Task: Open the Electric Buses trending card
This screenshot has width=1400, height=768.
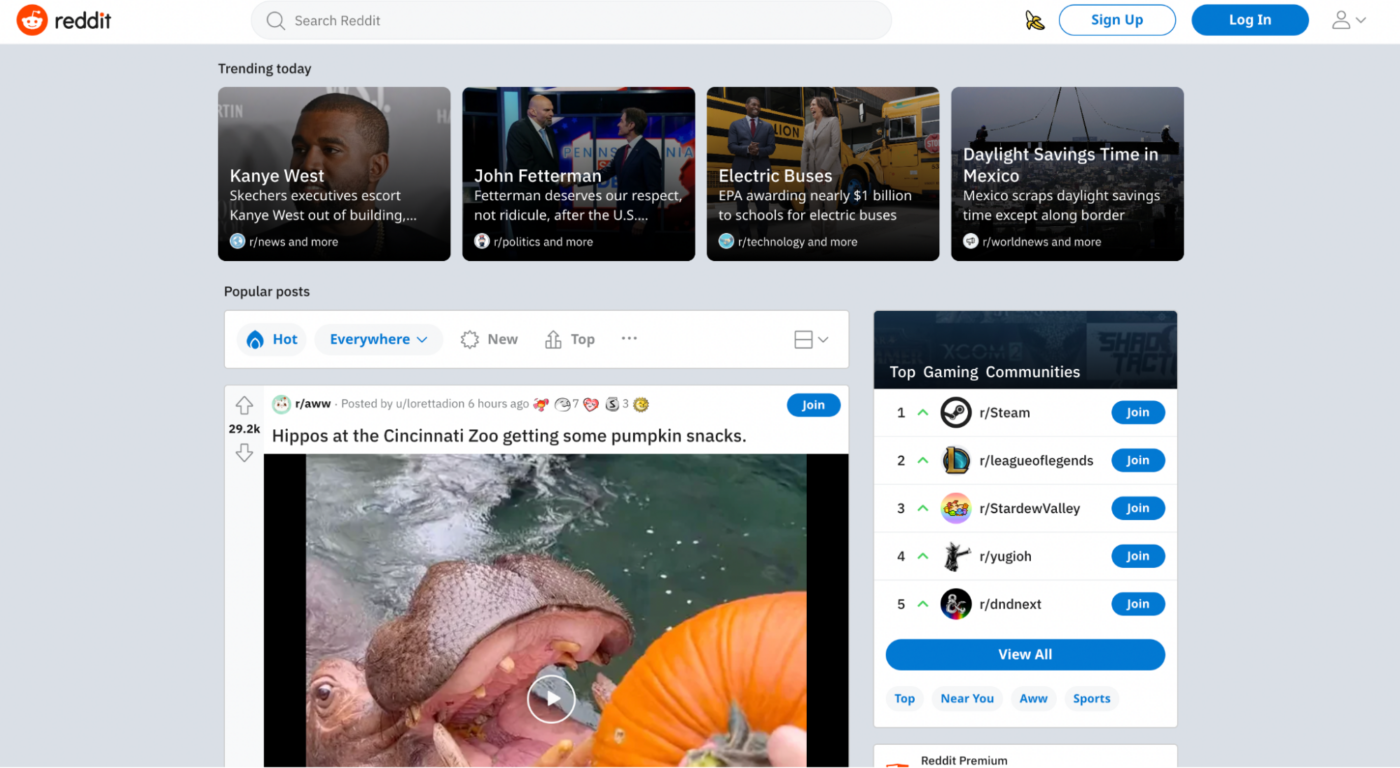Action: pos(822,174)
